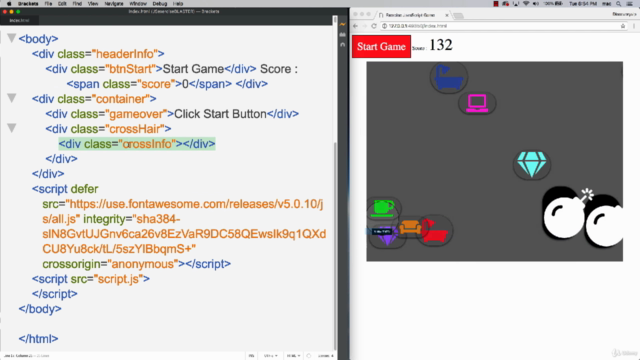Click the browser forward arrow
The image size is (640, 360).
pos(364,26)
